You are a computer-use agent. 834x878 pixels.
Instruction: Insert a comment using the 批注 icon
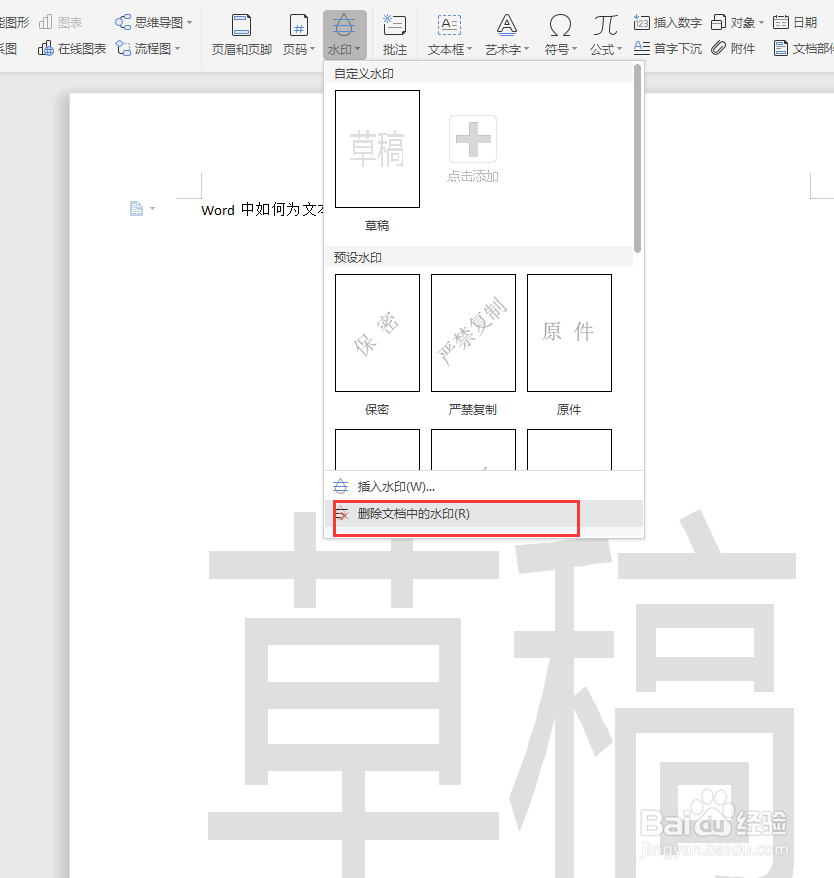click(395, 33)
